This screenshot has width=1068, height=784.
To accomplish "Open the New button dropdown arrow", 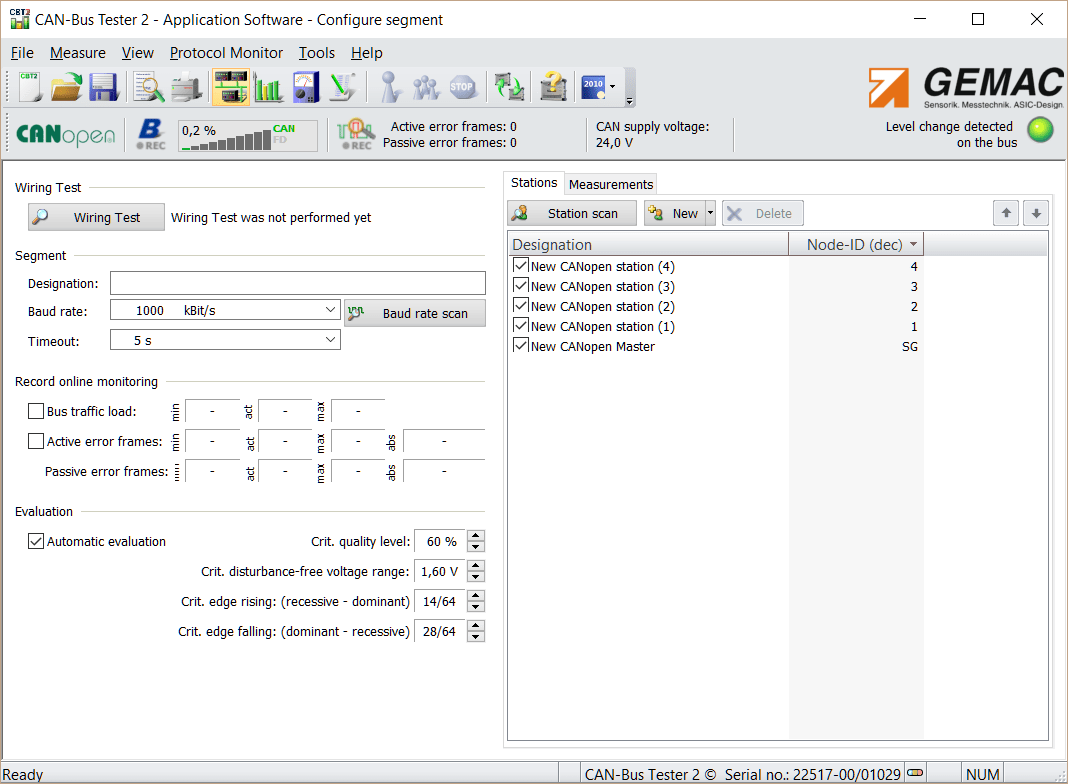I will pyautogui.click(x=710, y=213).
